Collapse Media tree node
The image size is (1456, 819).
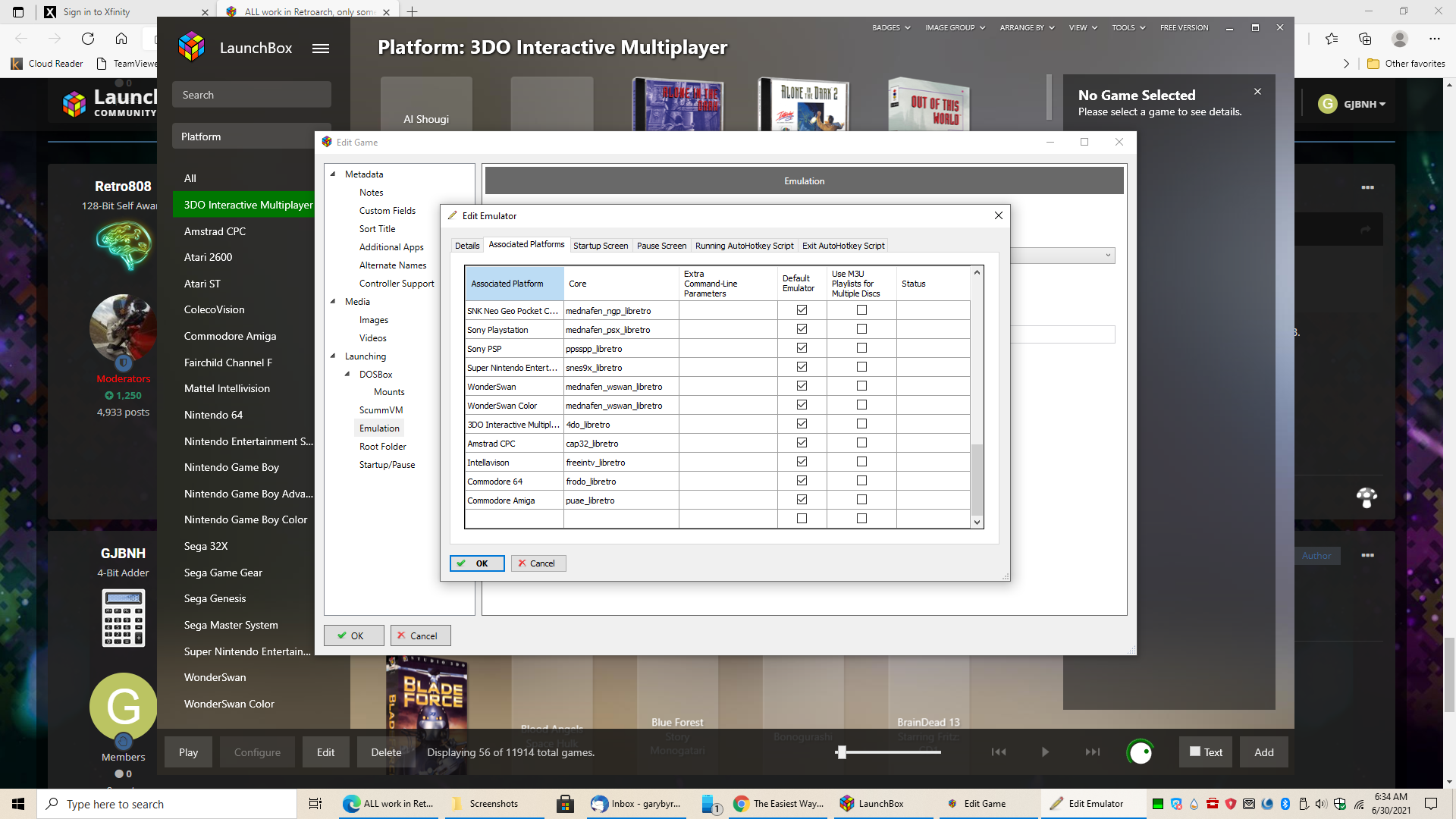[333, 301]
